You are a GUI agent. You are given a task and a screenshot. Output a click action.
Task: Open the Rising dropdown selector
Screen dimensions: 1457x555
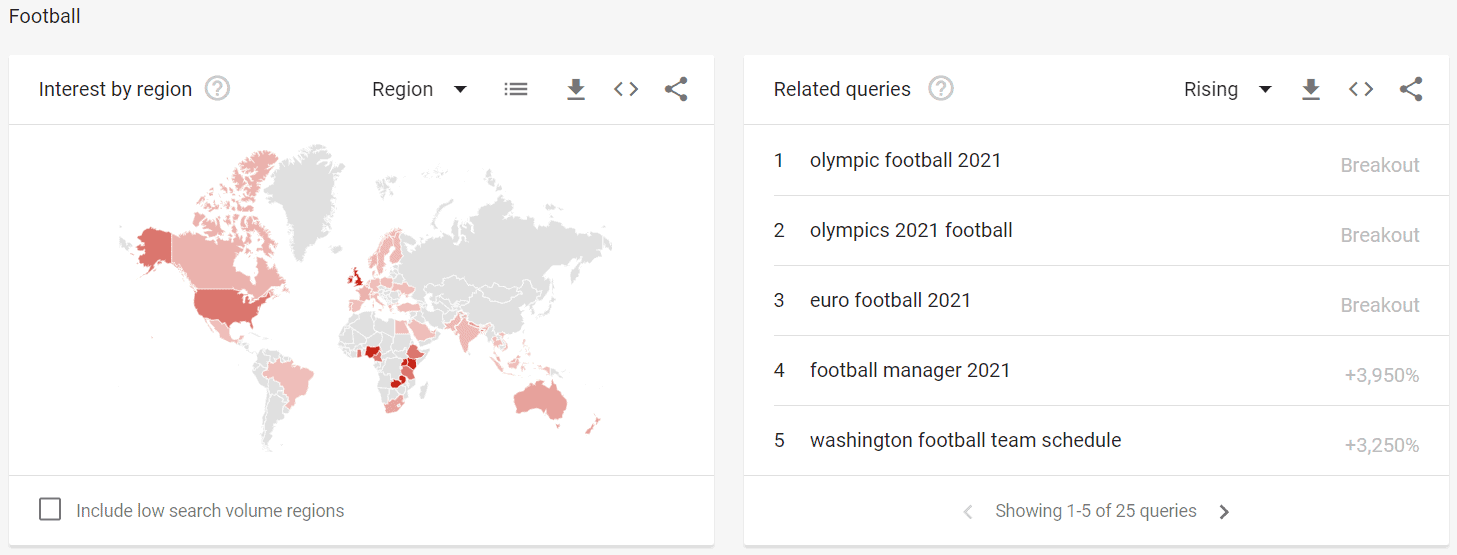[x=1227, y=89]
